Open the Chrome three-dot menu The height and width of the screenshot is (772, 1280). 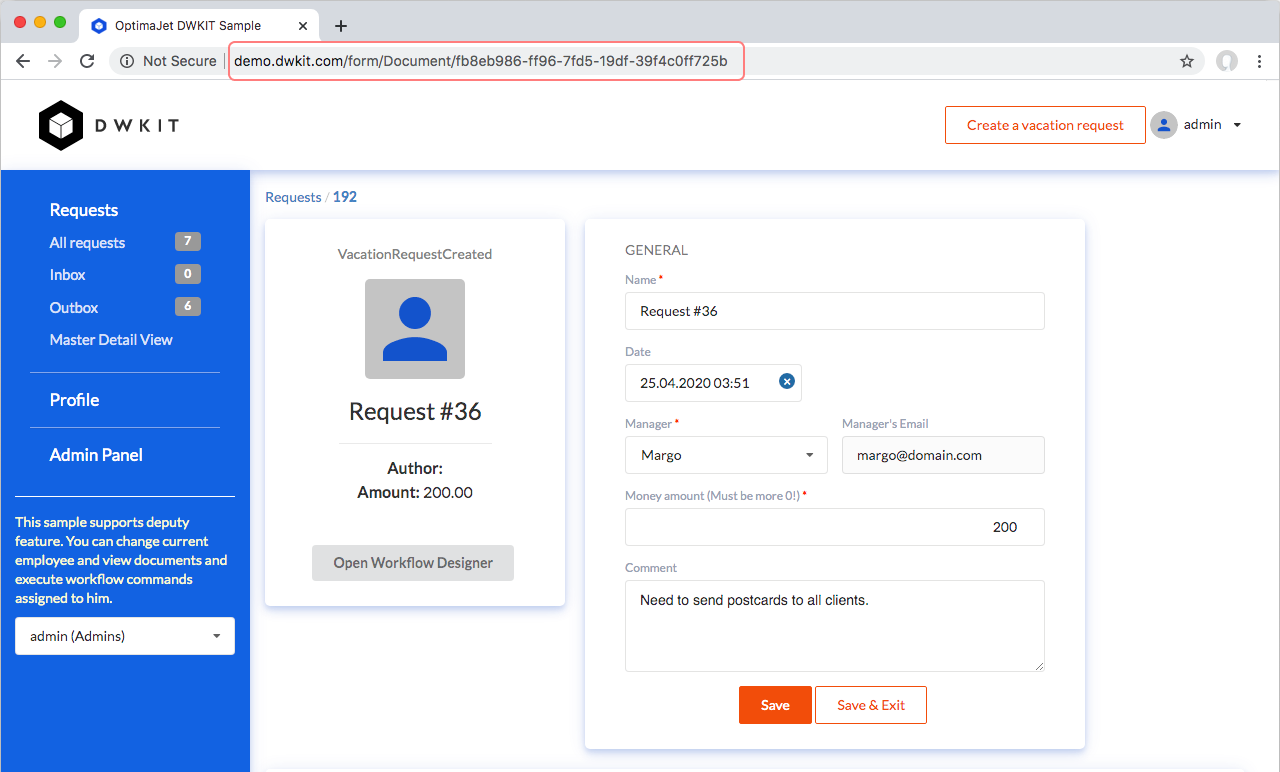[x=1259, y=61]
